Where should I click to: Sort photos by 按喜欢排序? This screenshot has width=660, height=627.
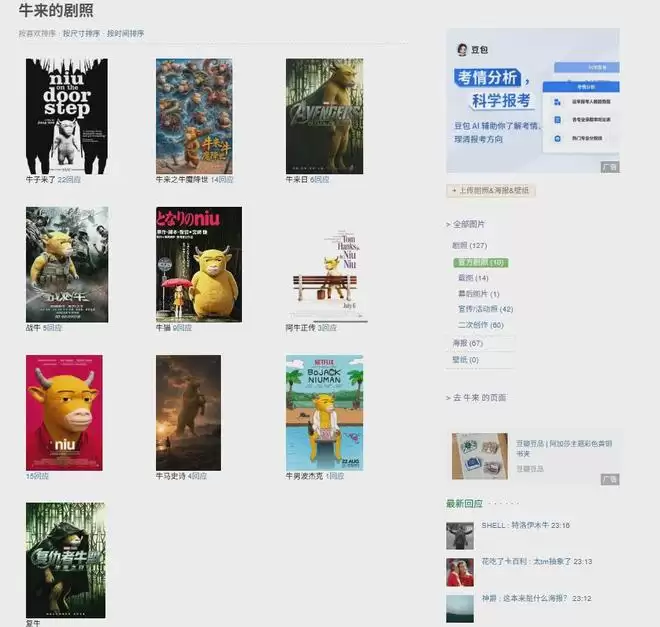click(x=37, y=33)
